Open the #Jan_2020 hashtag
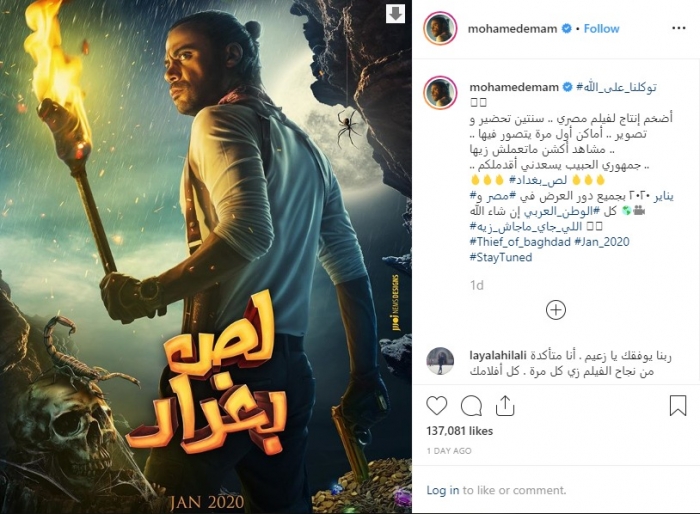700x514 pixels. coord(602,242)
